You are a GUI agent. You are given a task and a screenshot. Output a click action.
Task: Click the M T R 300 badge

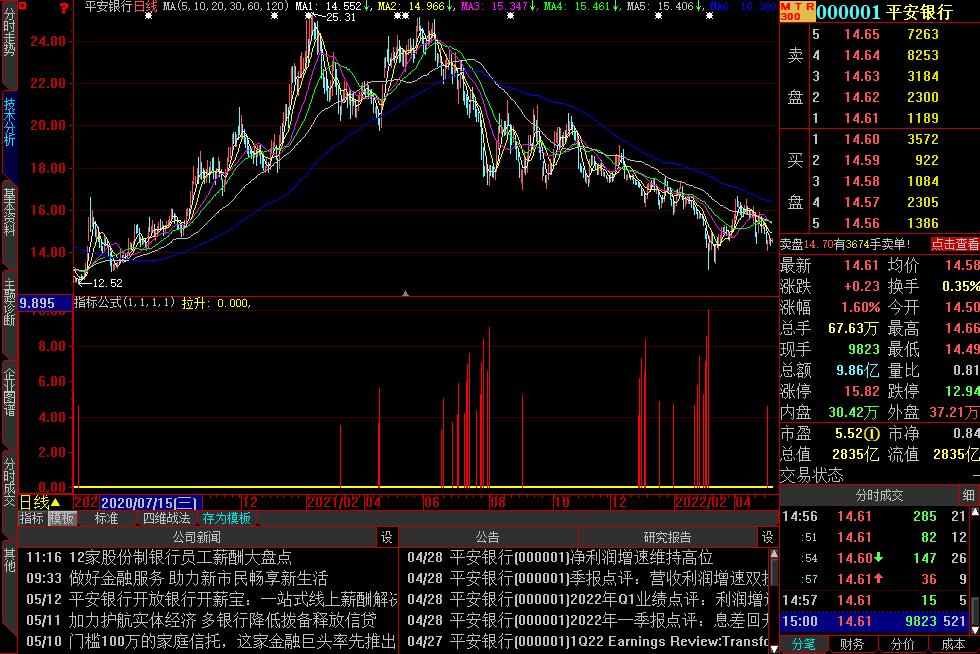pos(798,11)
